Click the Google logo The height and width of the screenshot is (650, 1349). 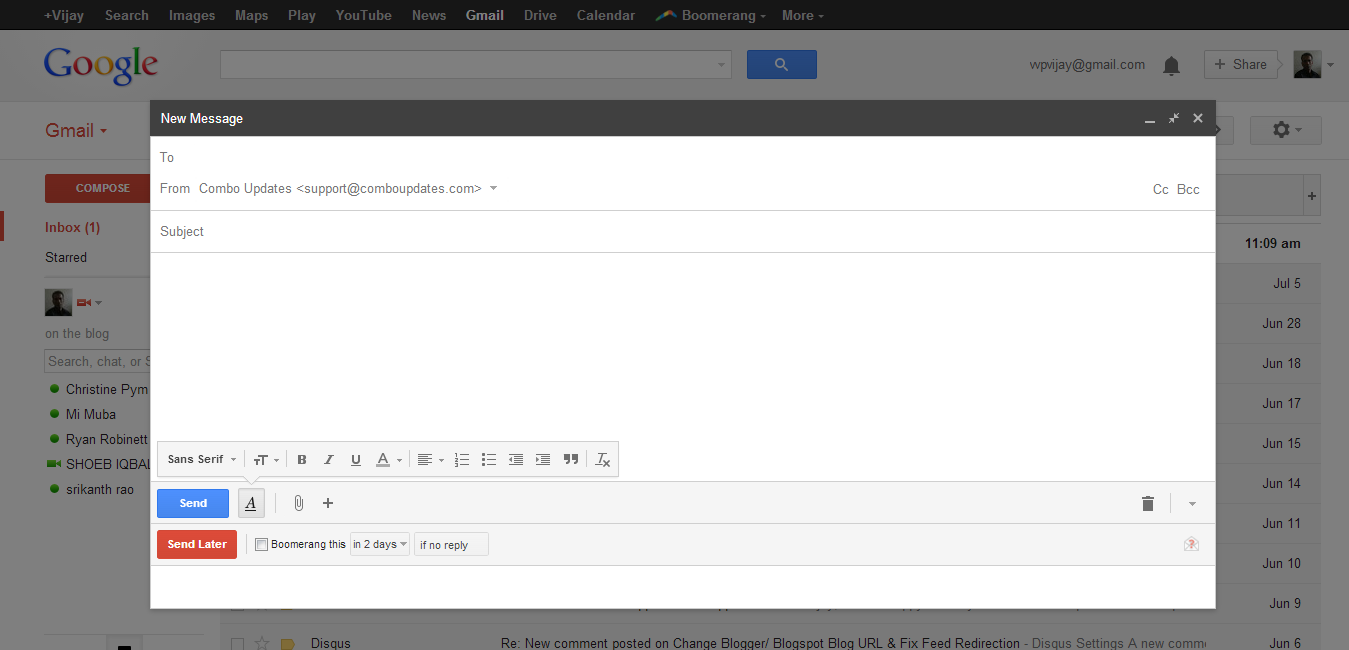pos(101,64)
